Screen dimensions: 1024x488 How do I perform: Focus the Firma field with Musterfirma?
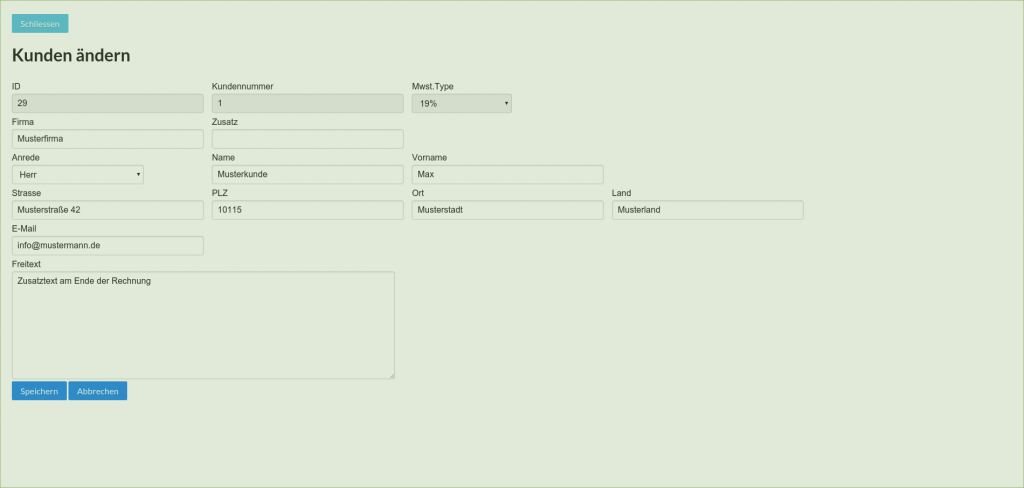107,139
